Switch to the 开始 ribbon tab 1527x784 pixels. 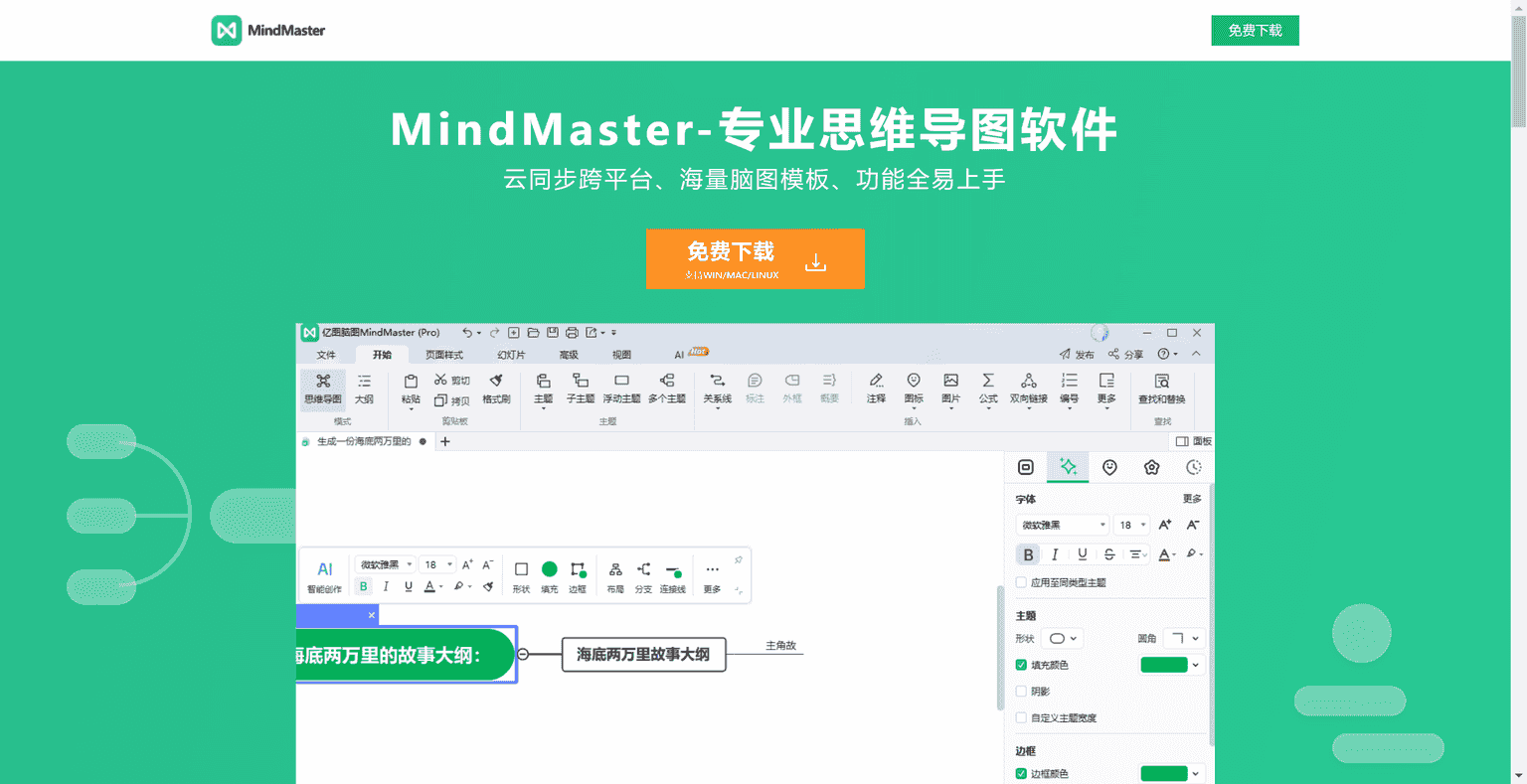click(x=383, y=355)
